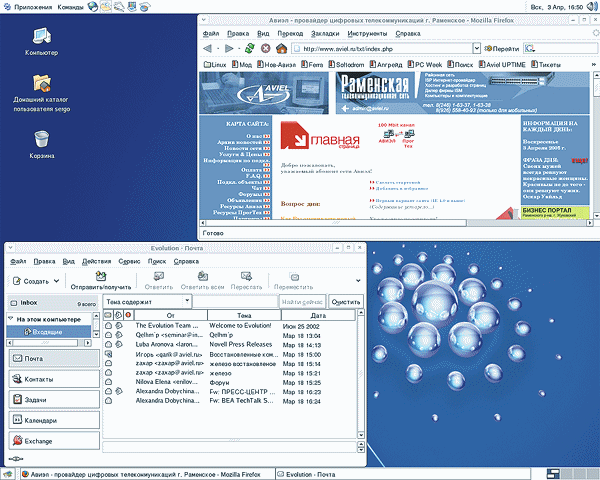Toggle read status of Luba Aronova message
The width and height of the screenshot is (600, 480).
coord(109,344)
